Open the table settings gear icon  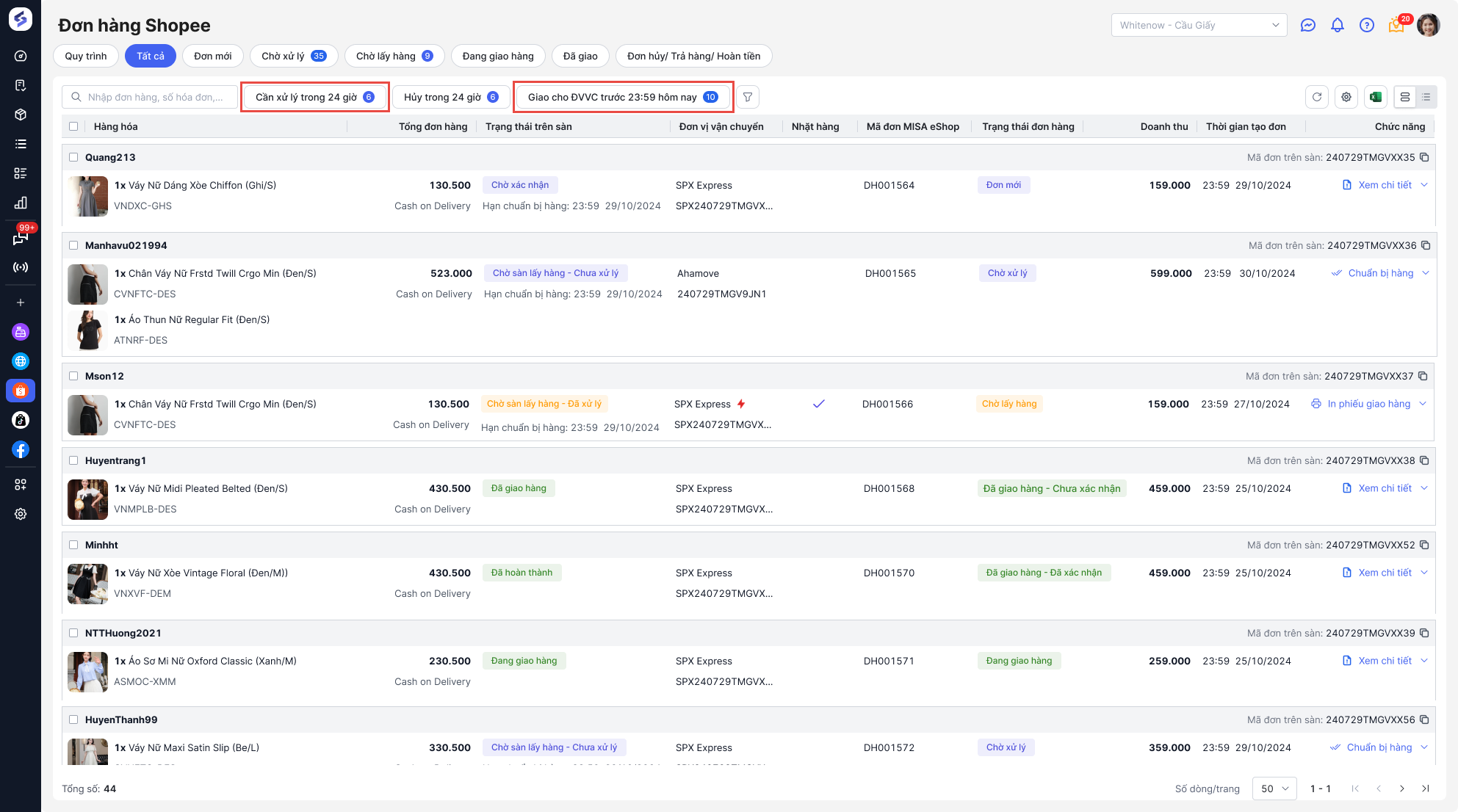(x=1346, y=97)
